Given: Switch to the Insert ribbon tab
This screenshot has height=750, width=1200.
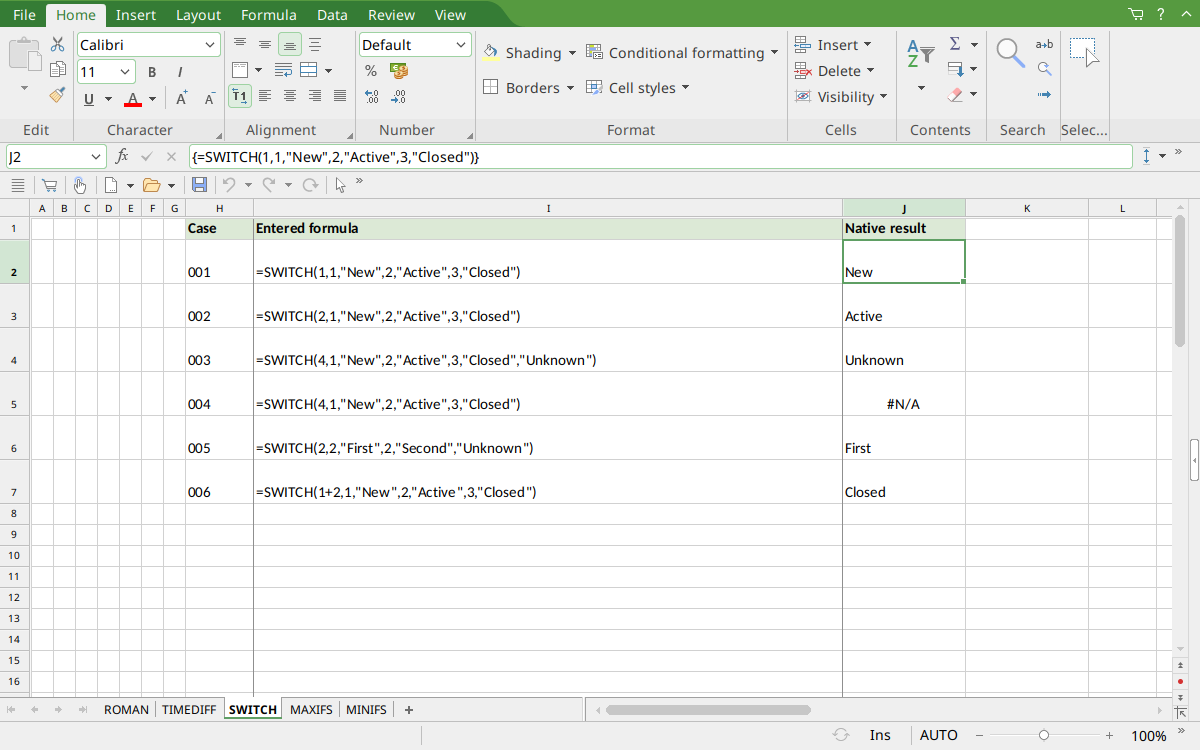Looking at the screenshot, I should coord(135,14).
